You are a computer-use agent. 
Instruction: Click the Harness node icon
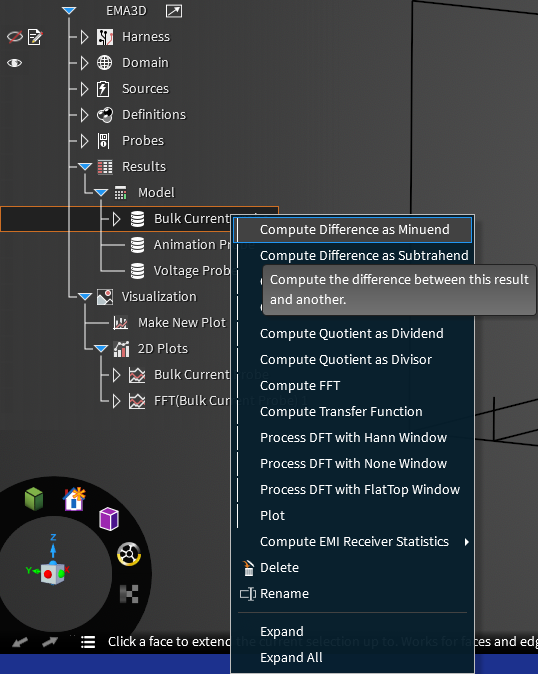105,37
